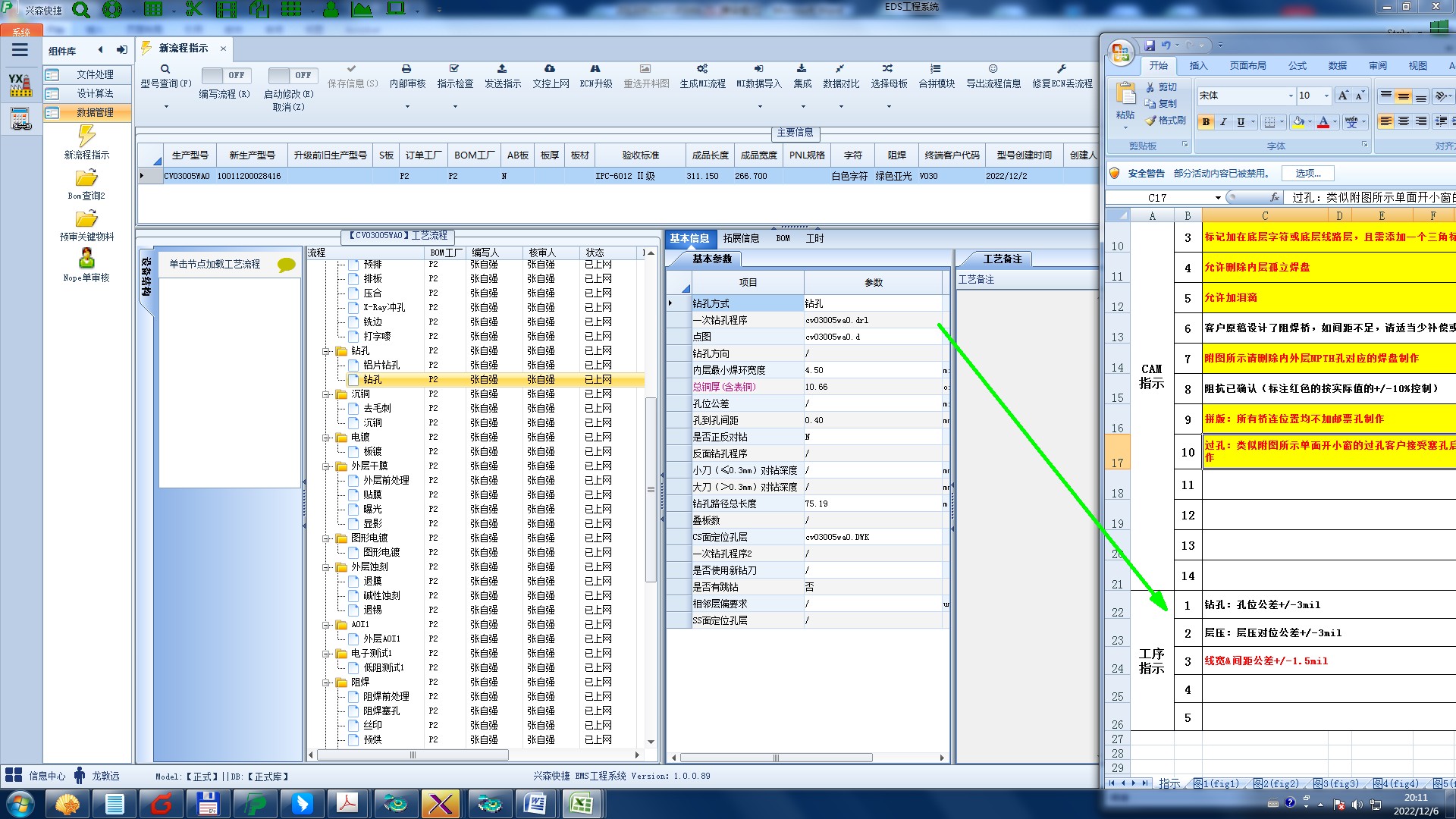This screenshot has width=1456, height=819.
Task: Expand dropdown arrow under 指示检查
Action: [455, 106]
